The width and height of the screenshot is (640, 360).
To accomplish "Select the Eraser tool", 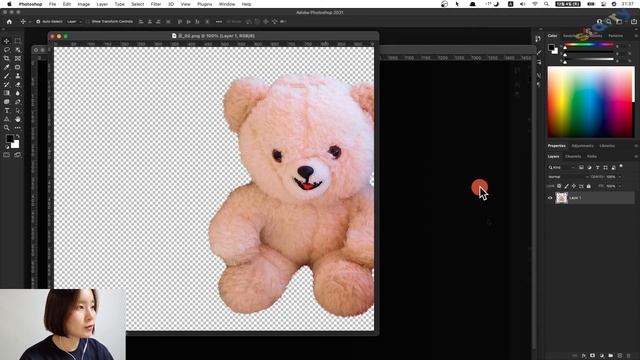I will (x=18, y=84).
